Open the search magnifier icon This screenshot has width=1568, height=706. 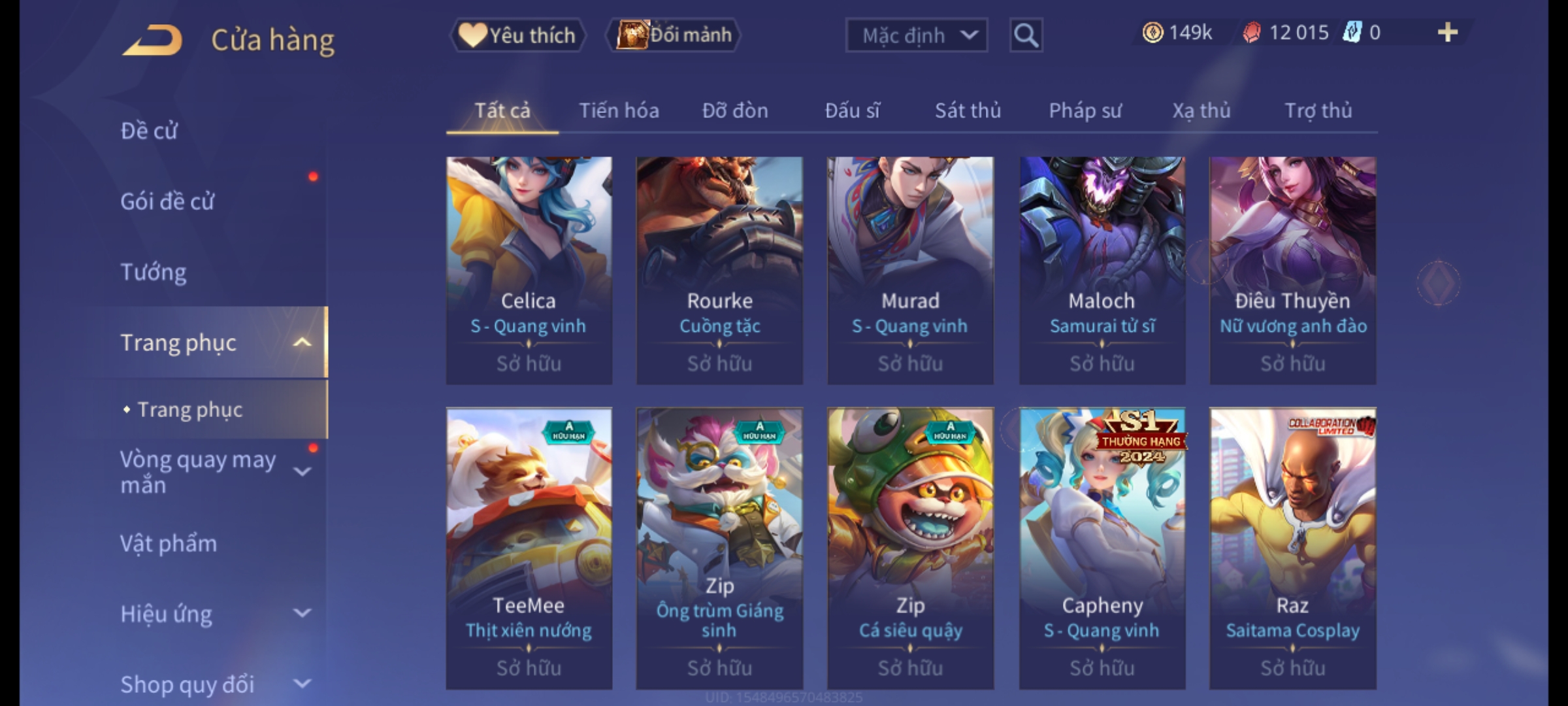point(1026,35)
